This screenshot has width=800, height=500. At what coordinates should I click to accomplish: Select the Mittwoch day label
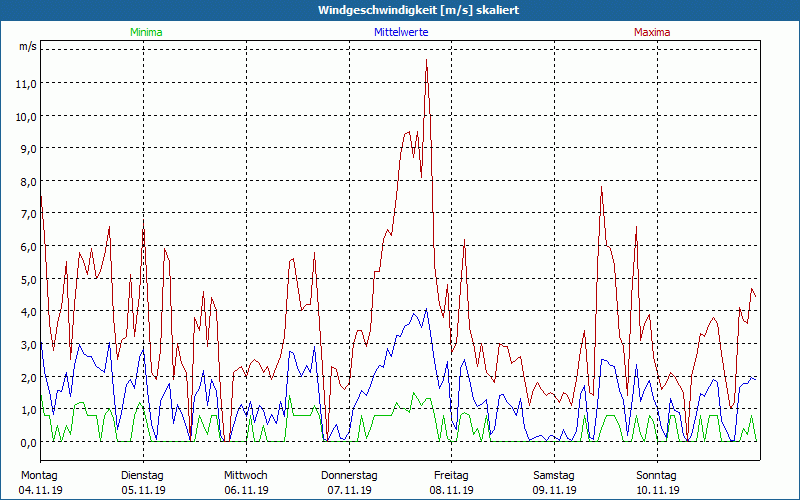click(246, 475)
